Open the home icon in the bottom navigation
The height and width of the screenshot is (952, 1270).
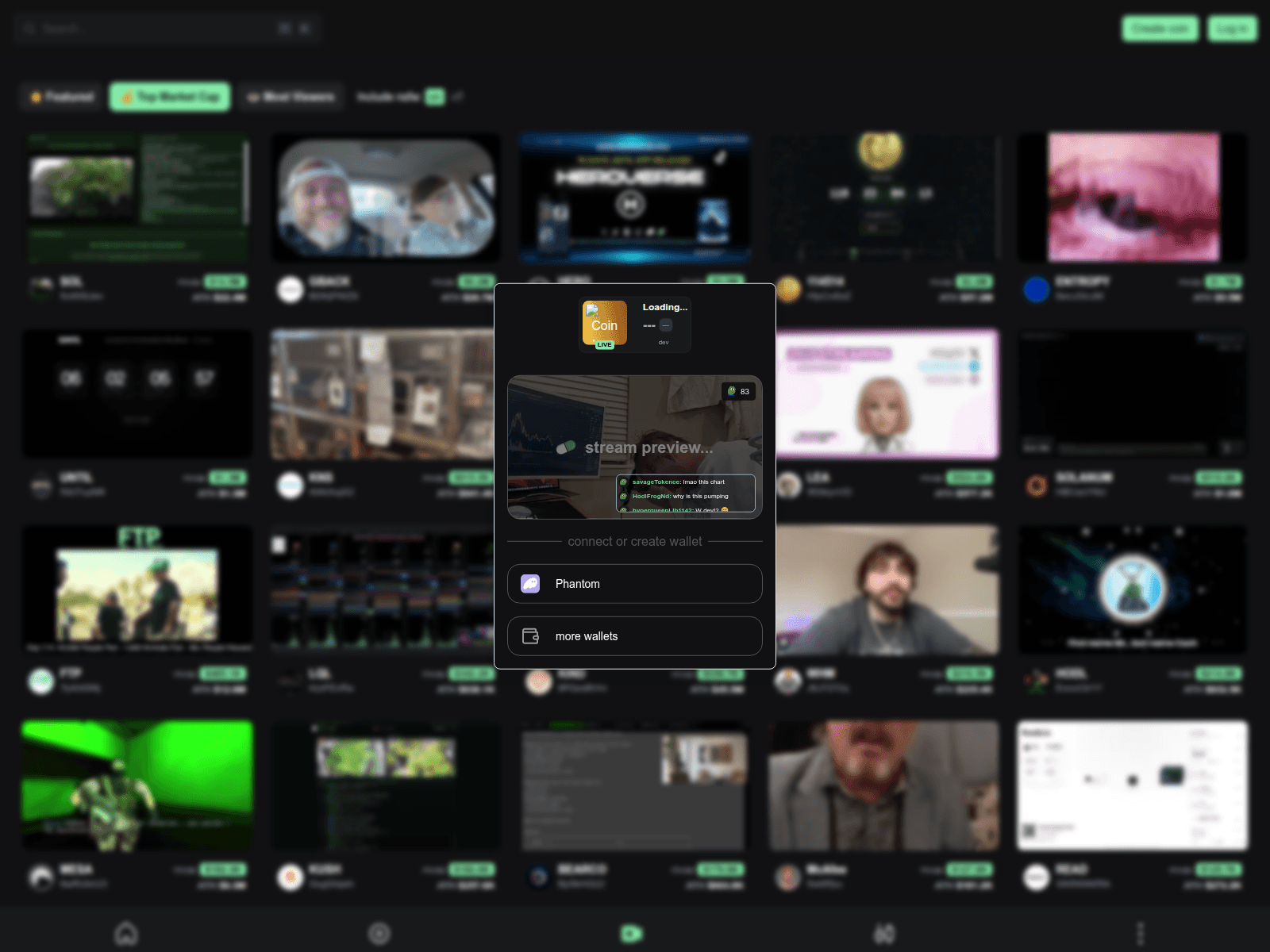point(127,934)
